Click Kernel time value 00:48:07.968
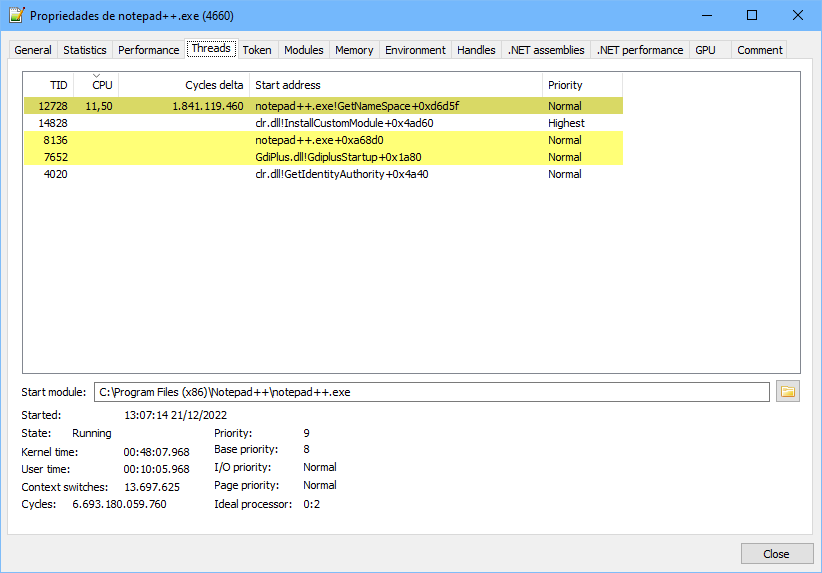 [x=156, y=452]
